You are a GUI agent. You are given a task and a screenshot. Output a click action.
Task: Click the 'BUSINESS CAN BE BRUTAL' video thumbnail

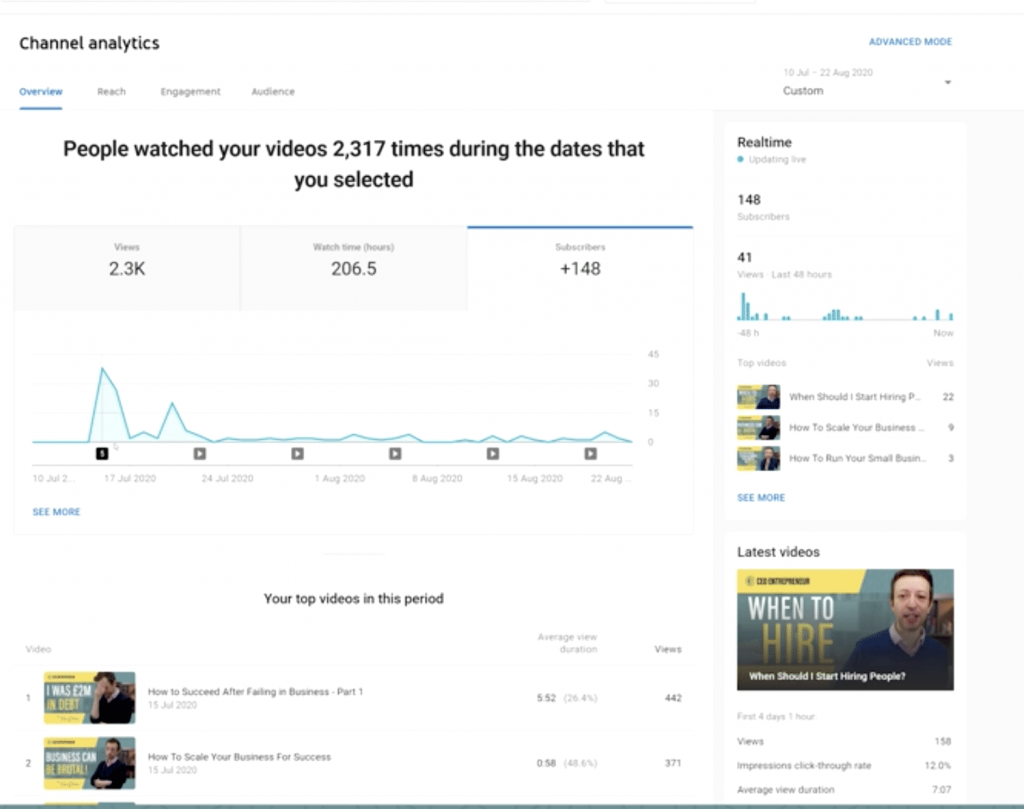pyautogui.click(x=89, y=763)
